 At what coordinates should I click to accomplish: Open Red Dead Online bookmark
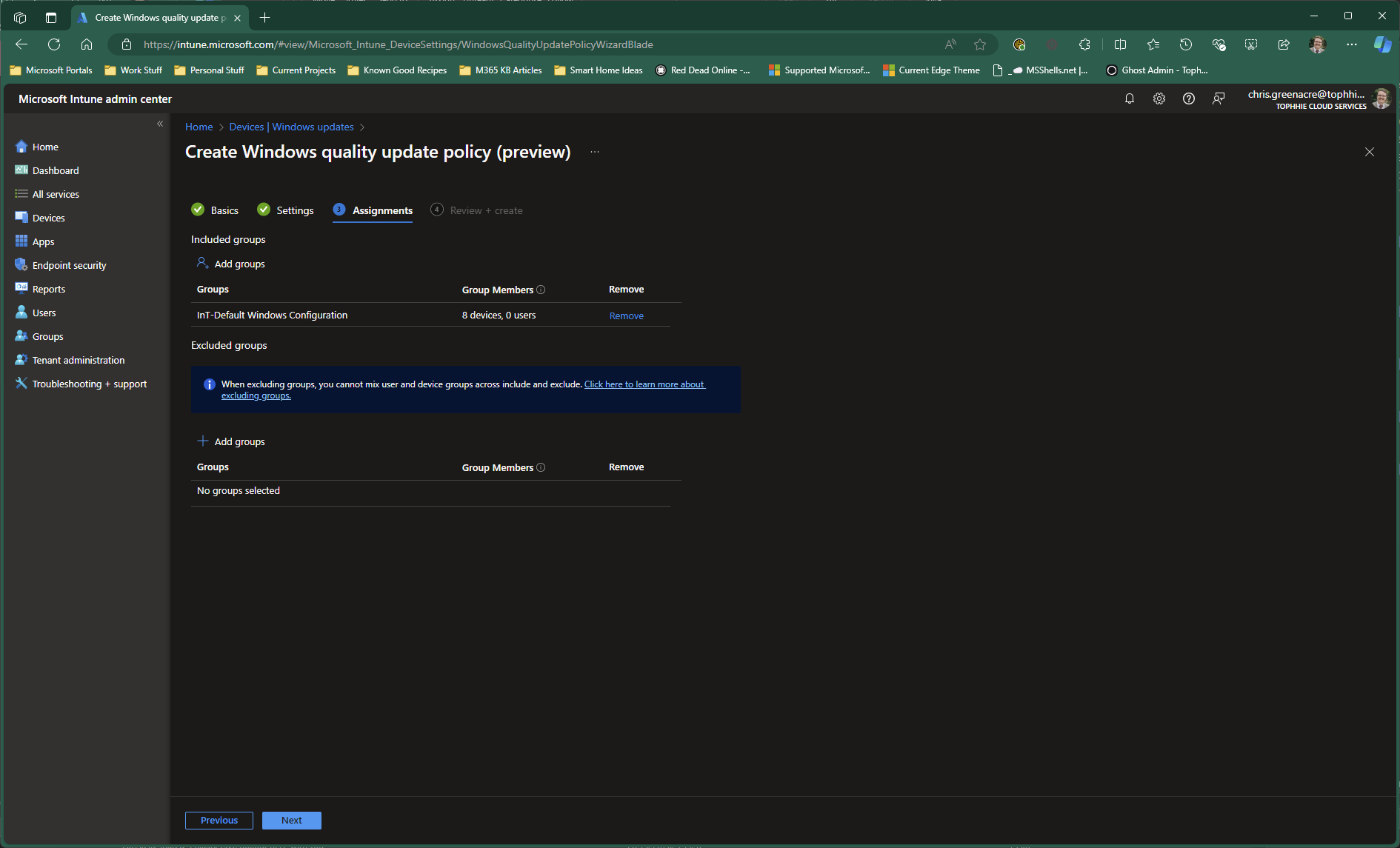pos(703,70)
